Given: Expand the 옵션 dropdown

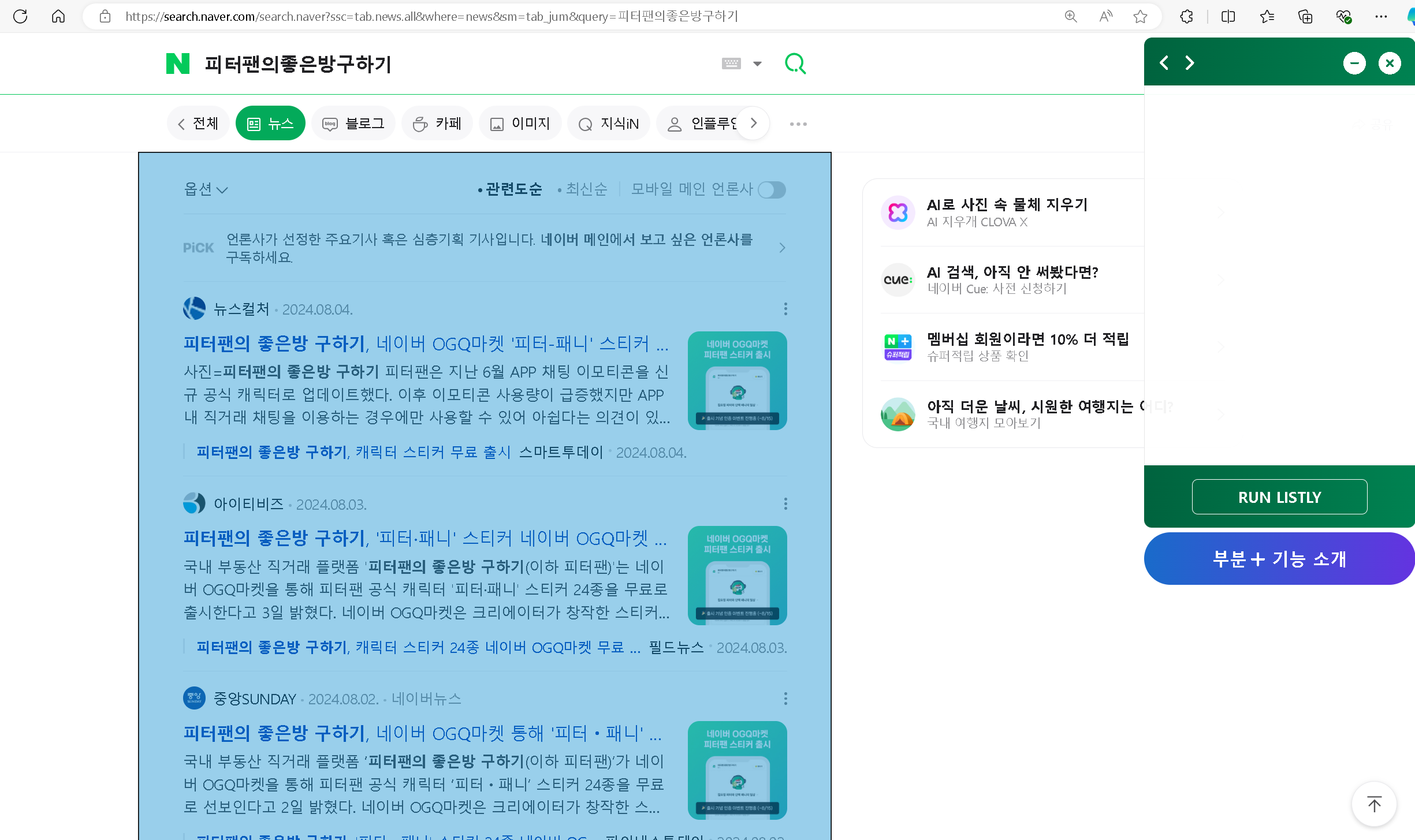Looking at the screenshot, I should tap(206, 189).
